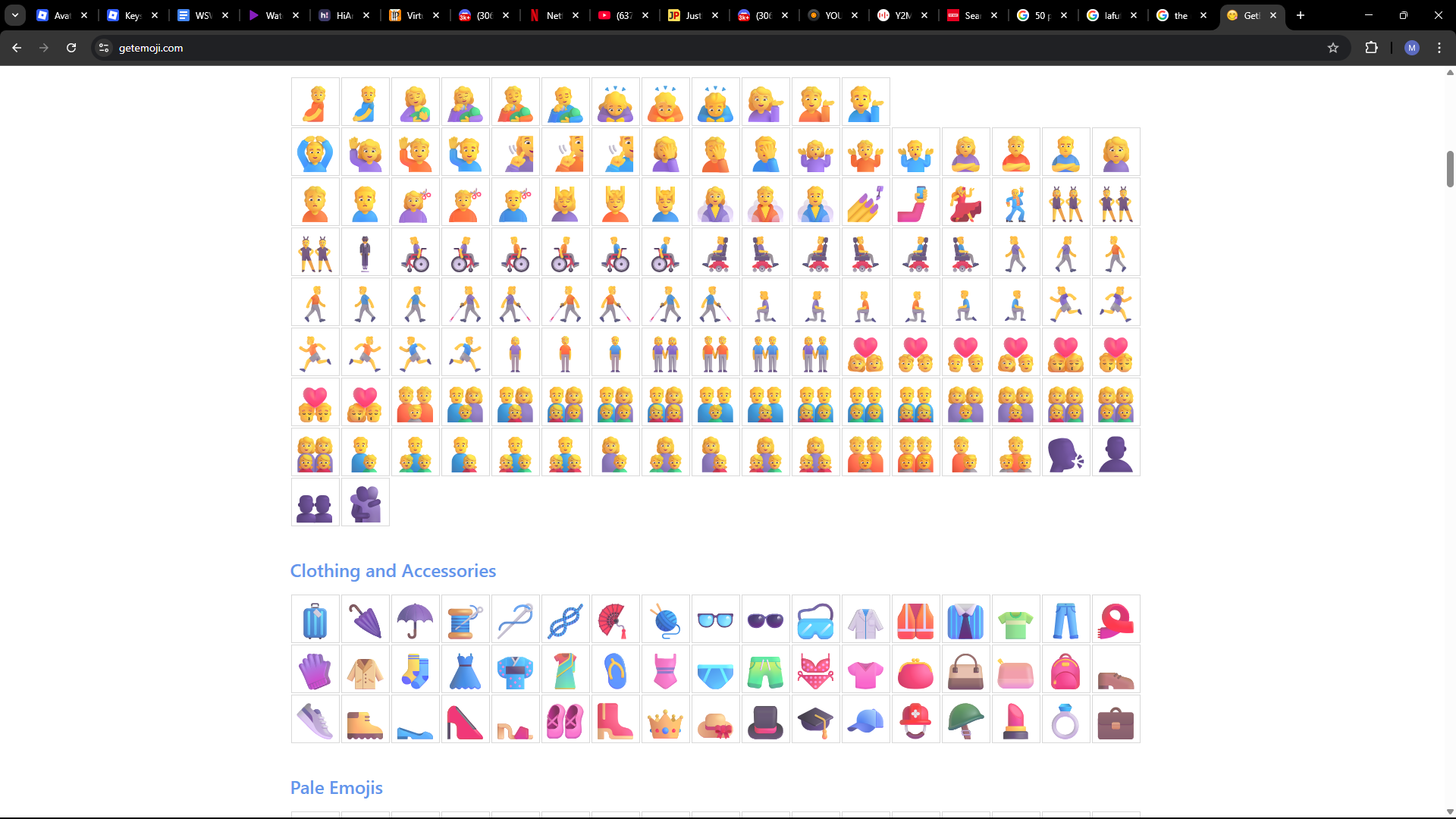Select the black top hat emoji

coord(766,720)
